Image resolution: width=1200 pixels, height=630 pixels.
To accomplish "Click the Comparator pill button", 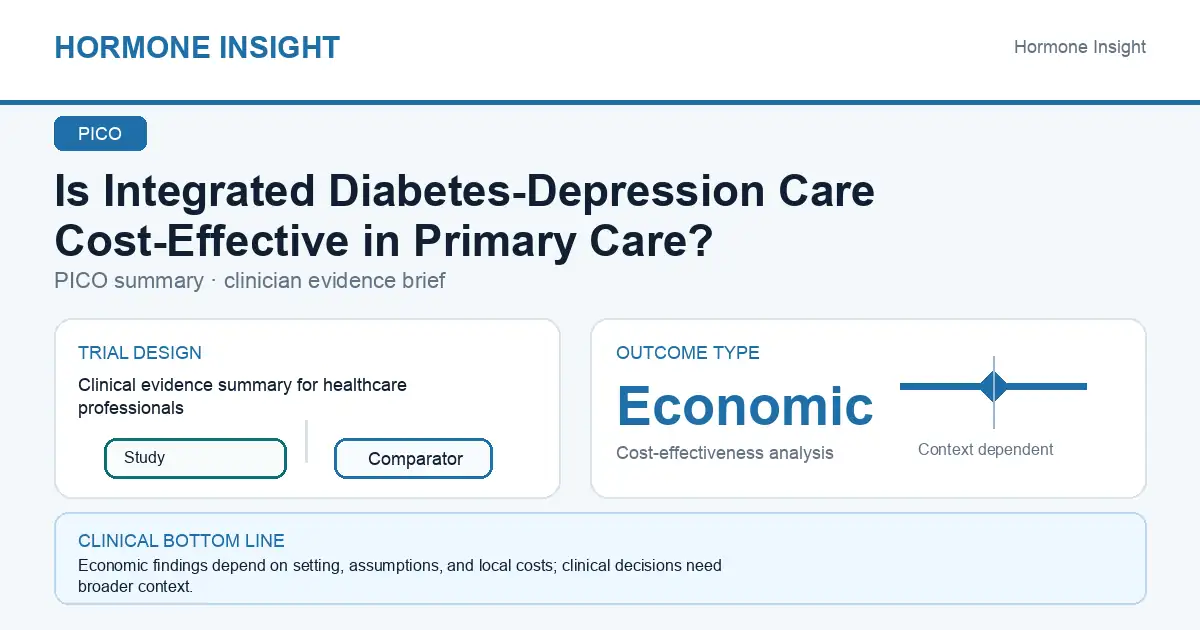I will pos(413,459).
